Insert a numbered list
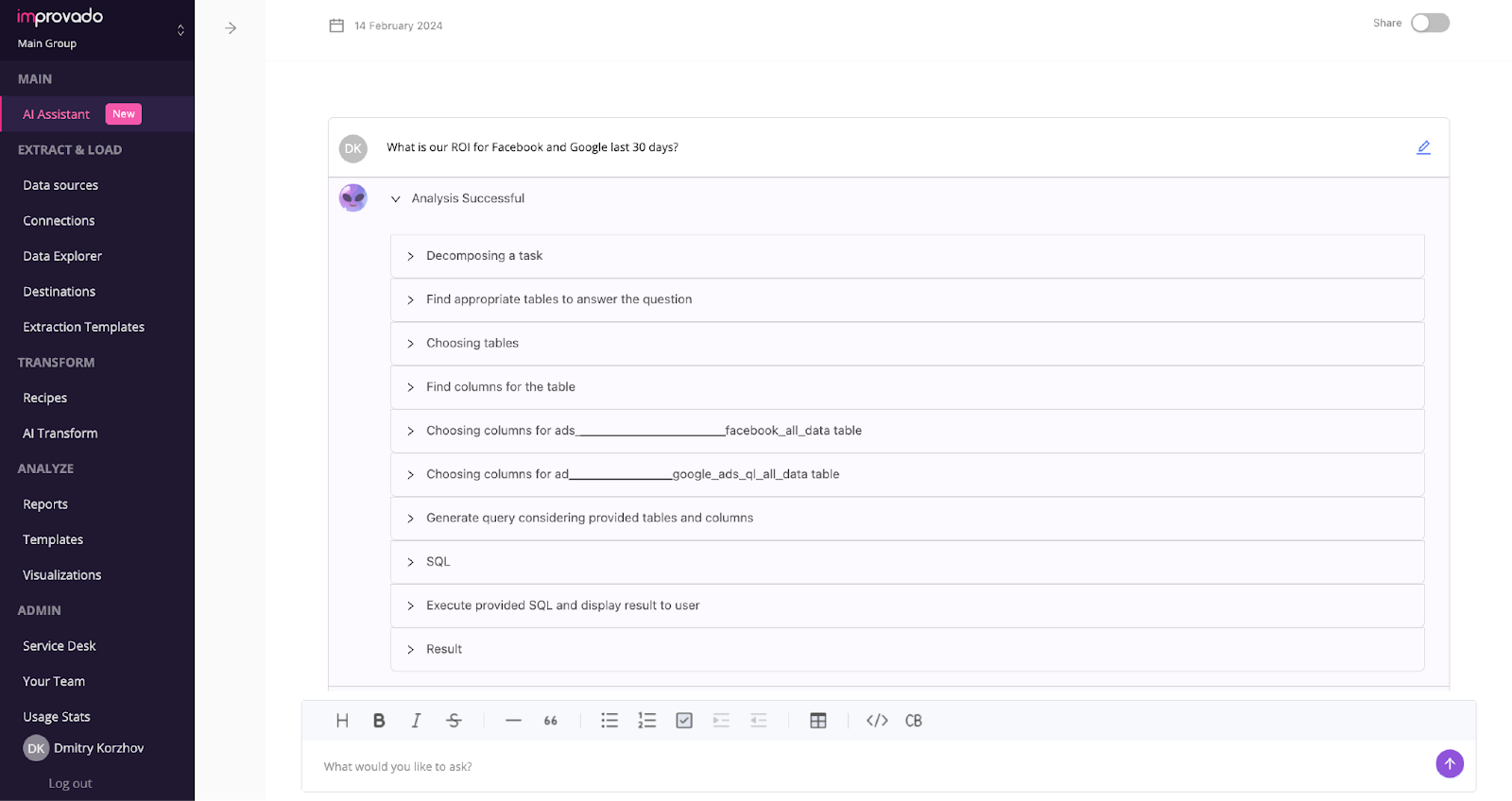Viewport: 1512px width, 801px height. click(x=646, y=721)
